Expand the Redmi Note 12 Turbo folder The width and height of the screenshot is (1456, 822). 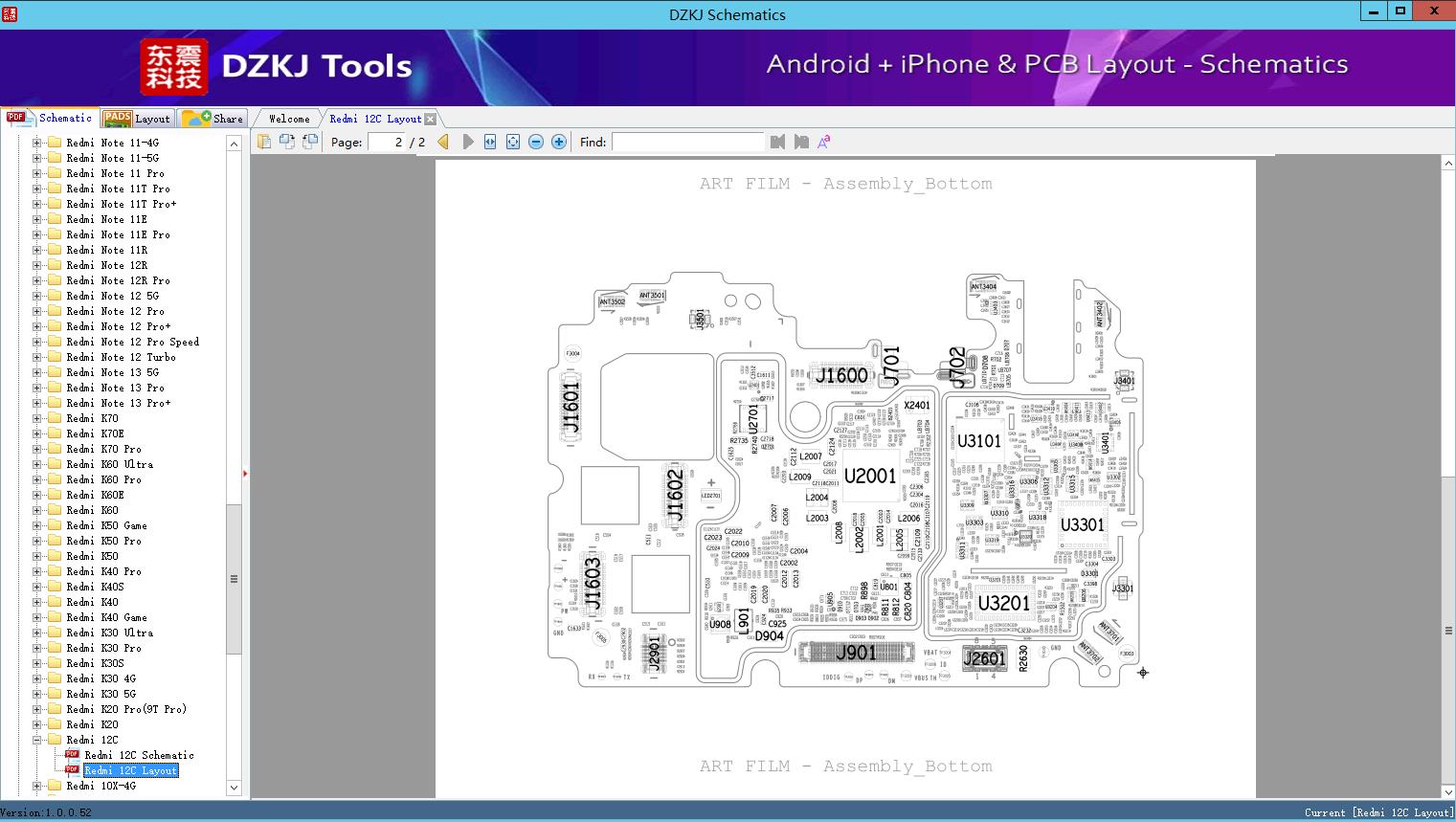(x=37, y=357)
